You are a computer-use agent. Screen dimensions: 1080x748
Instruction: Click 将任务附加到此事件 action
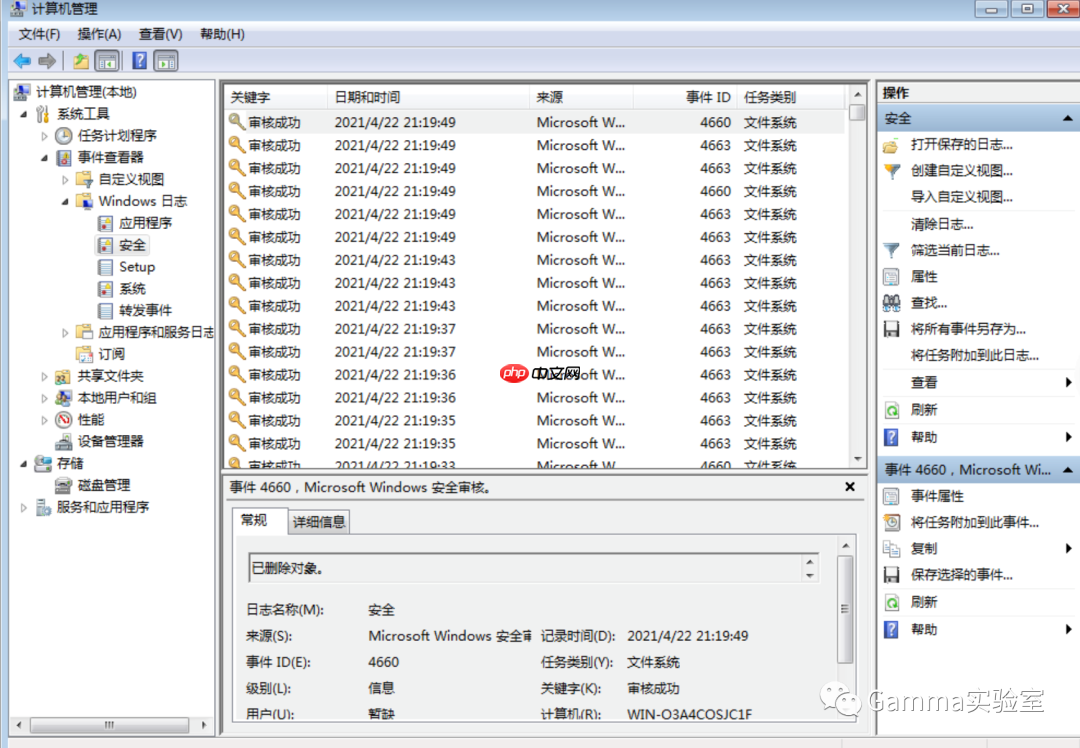(x=974, y=523)
